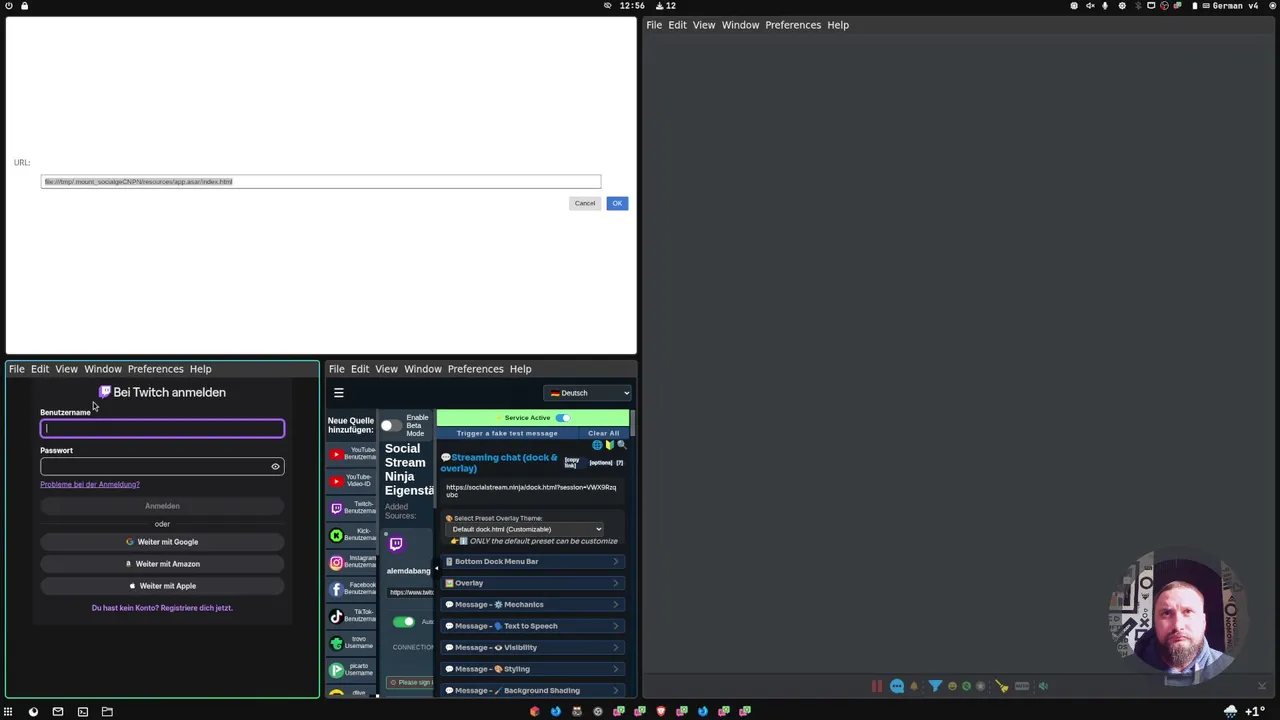This screenshot has width=1280, height=720.
Task: Click the magnifier icon below Clear All
Action: [622, 445]
